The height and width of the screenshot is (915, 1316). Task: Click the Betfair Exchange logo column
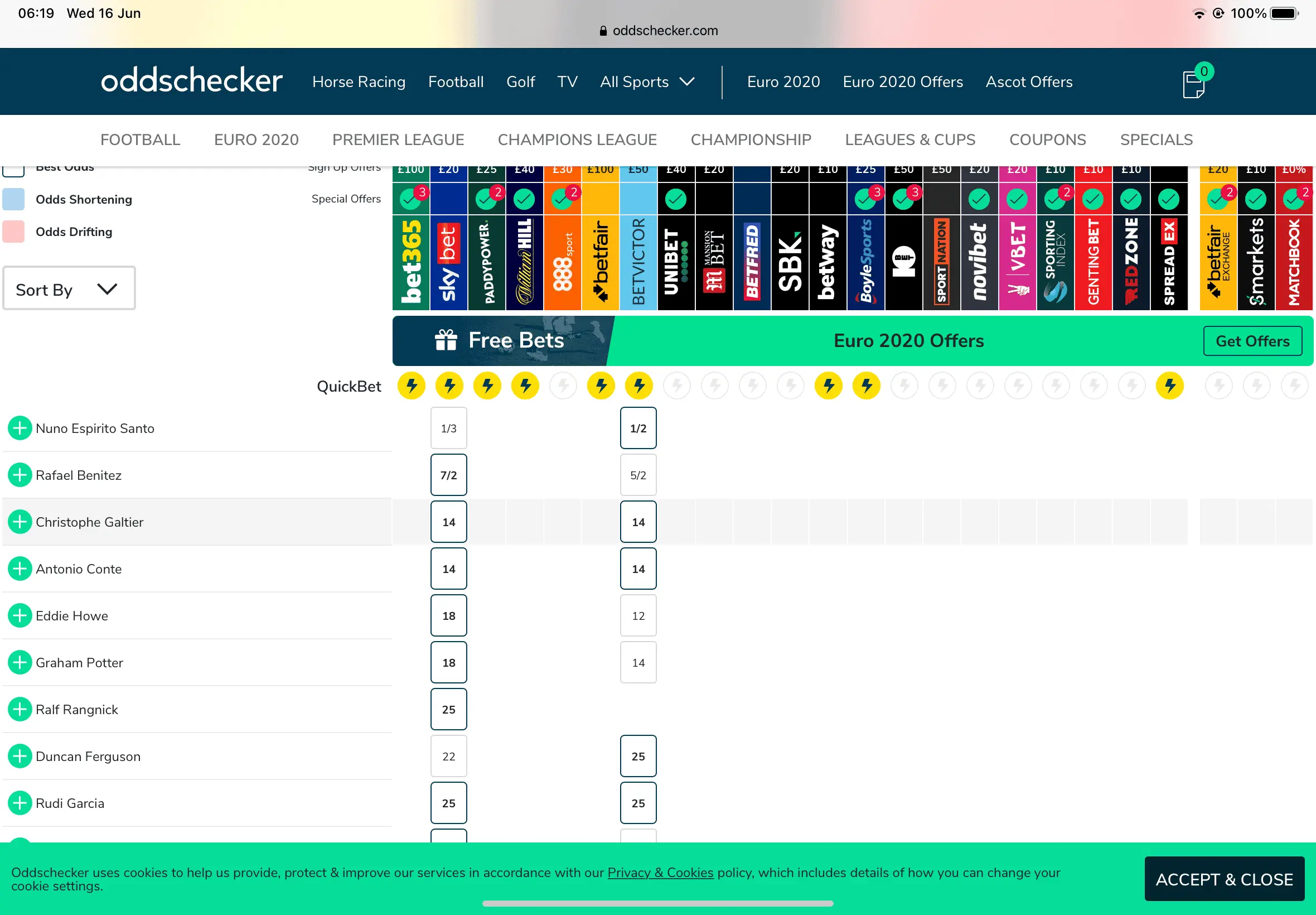1218,263
